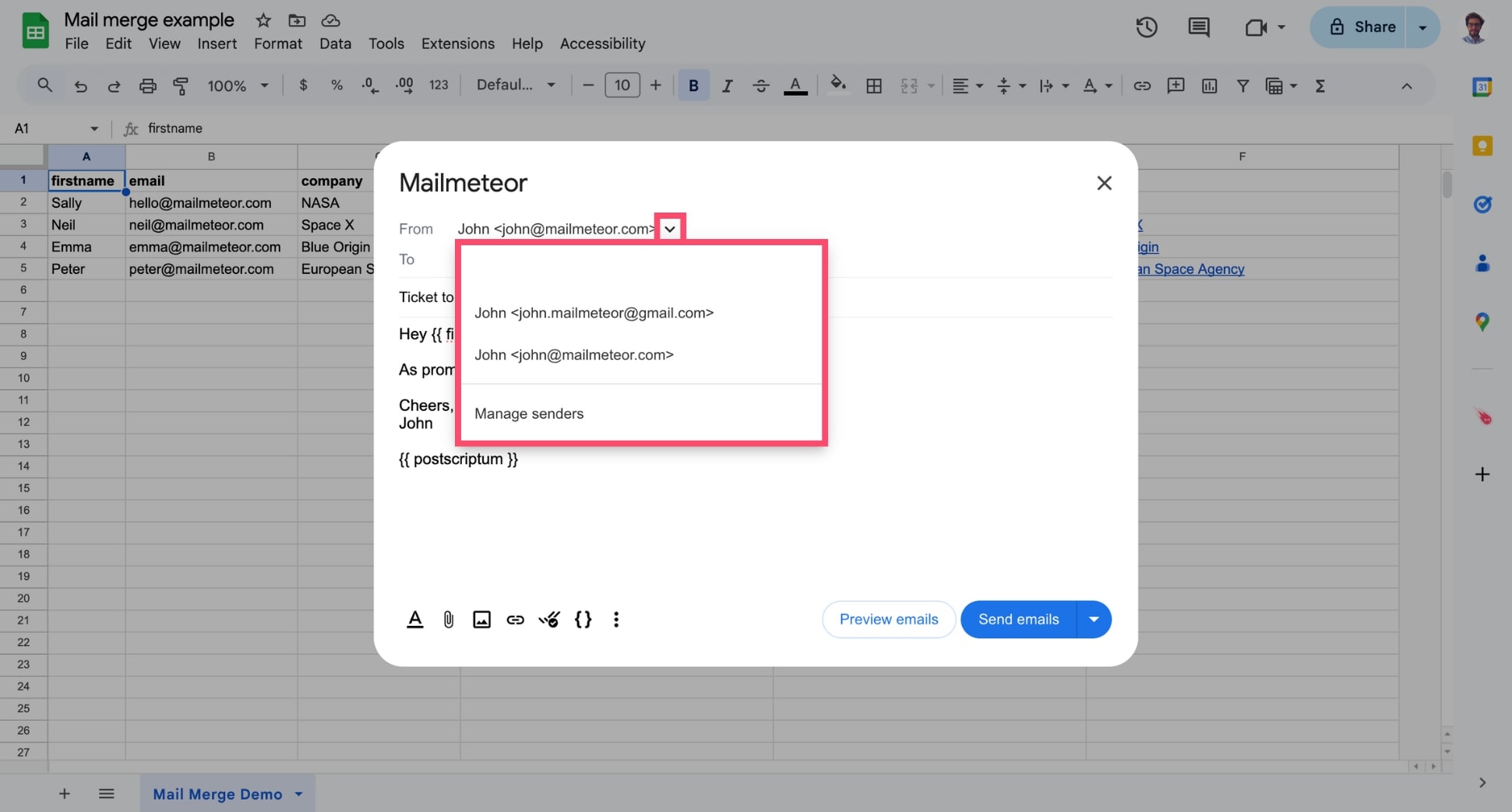Increase decimal places
This screenshot has width=1512, height=812.
(404, 86)
